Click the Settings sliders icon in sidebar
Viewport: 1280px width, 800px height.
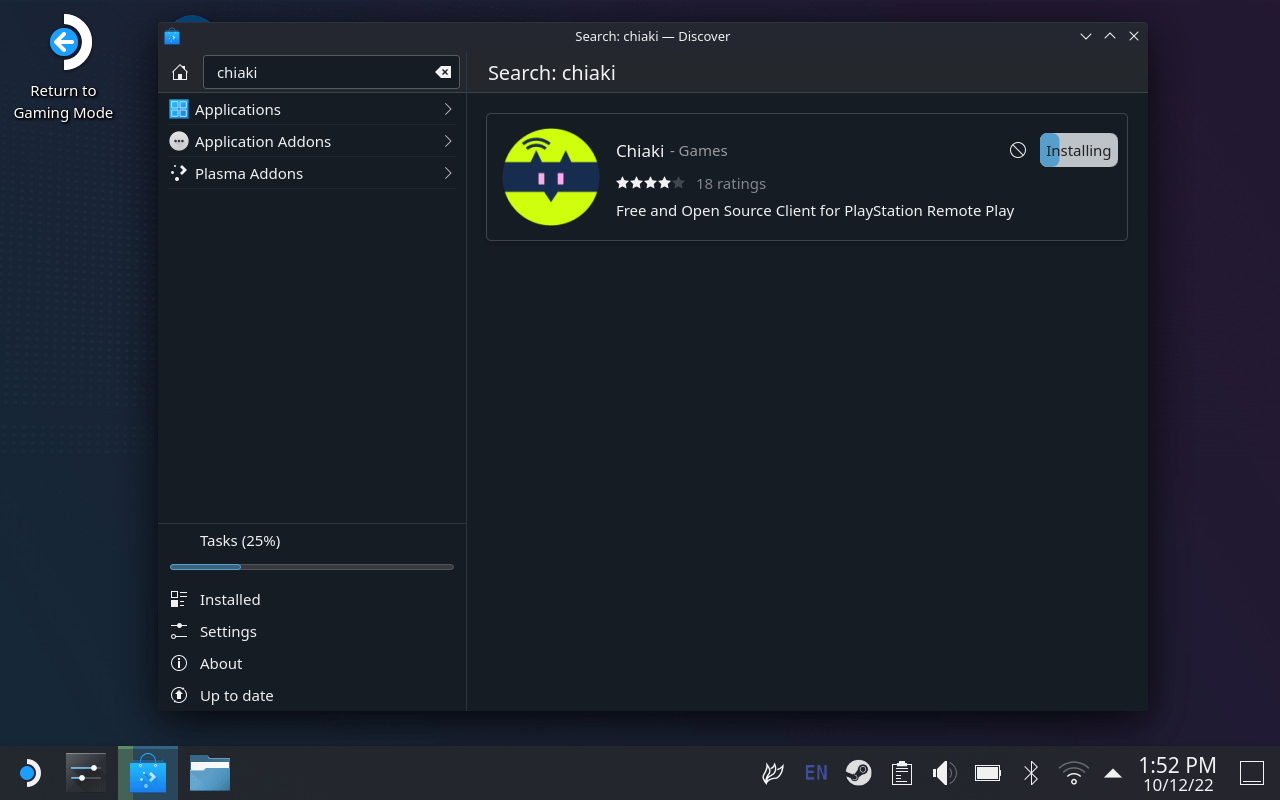pyautogui.click(x=179, y=631)
